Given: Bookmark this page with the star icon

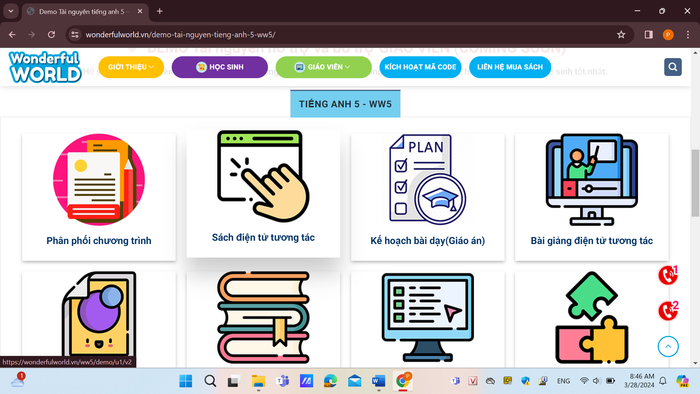Looking at the screenshot, I should [x=621, y=34].
